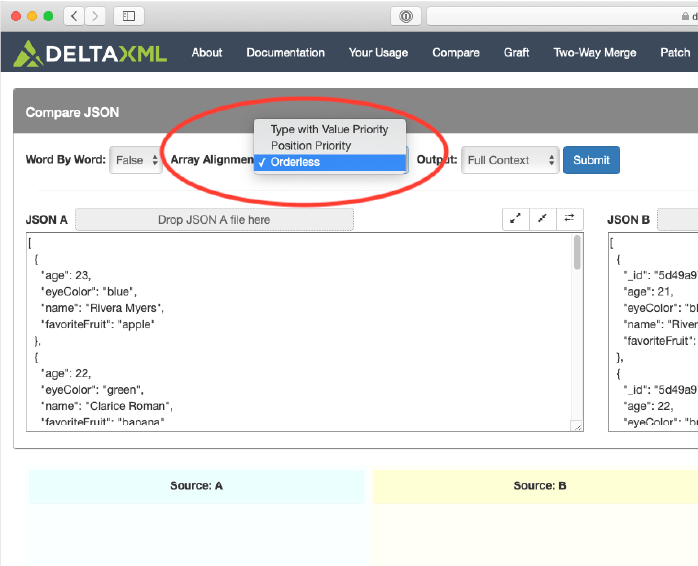Screen dimensions: 698x566
Task: Click the swap JSON A and B icon
Action: click(569, 219)
